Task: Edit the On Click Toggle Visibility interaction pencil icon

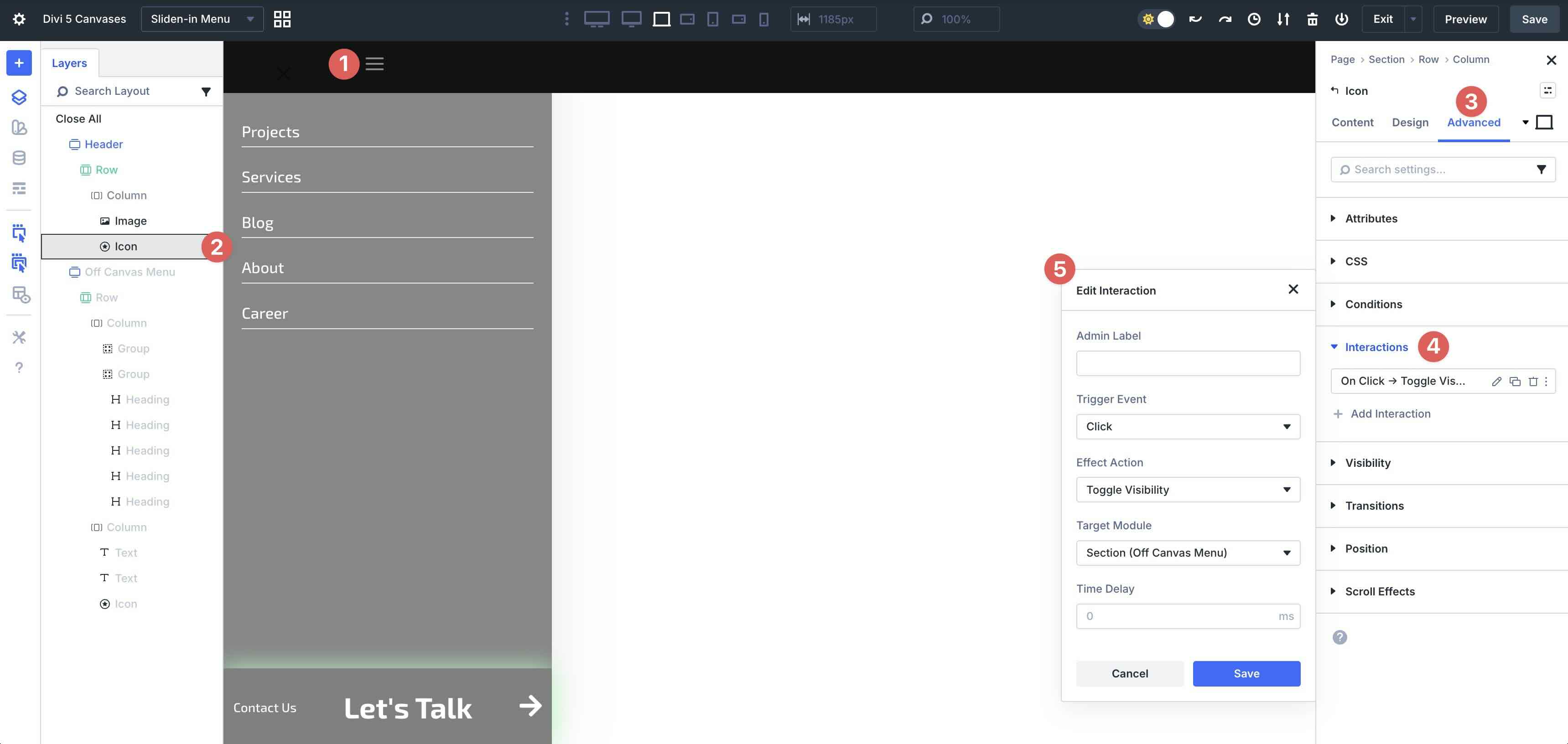Action: pyautogui.click(x=1497, y=382)
